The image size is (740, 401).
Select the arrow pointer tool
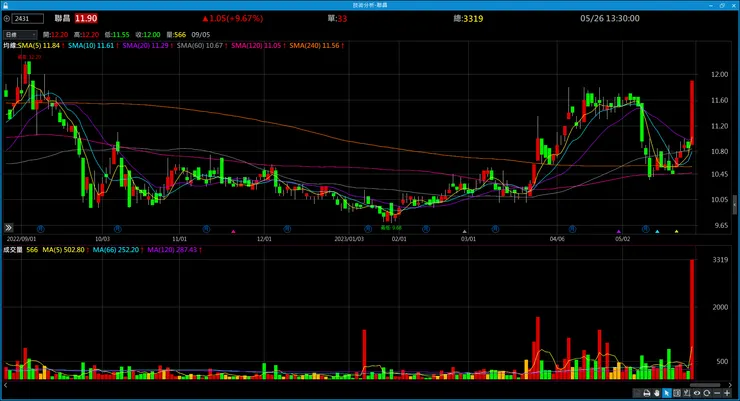click(x=666, y=393)
